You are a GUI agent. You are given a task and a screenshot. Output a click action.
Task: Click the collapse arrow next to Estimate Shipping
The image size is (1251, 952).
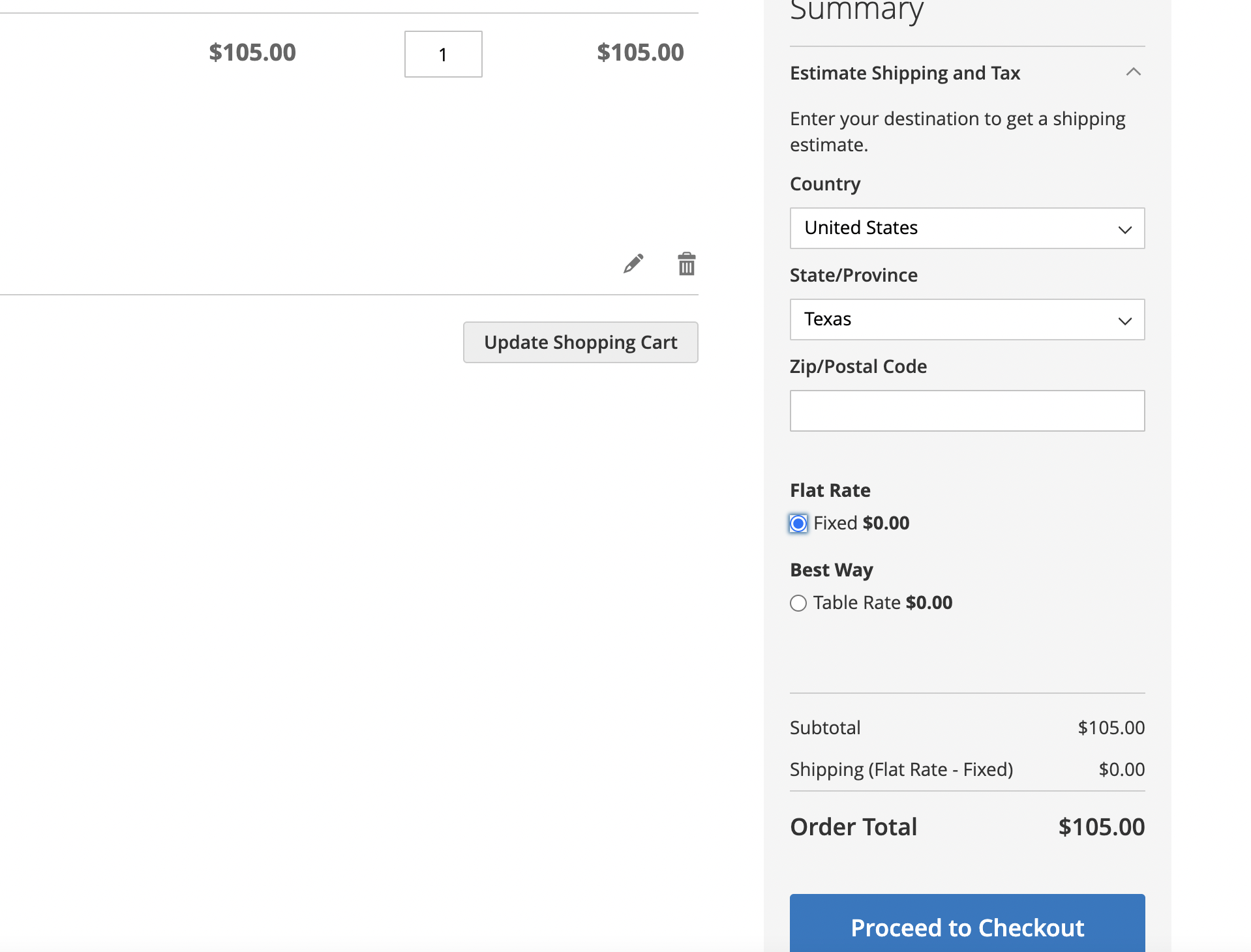(1135, 72)
